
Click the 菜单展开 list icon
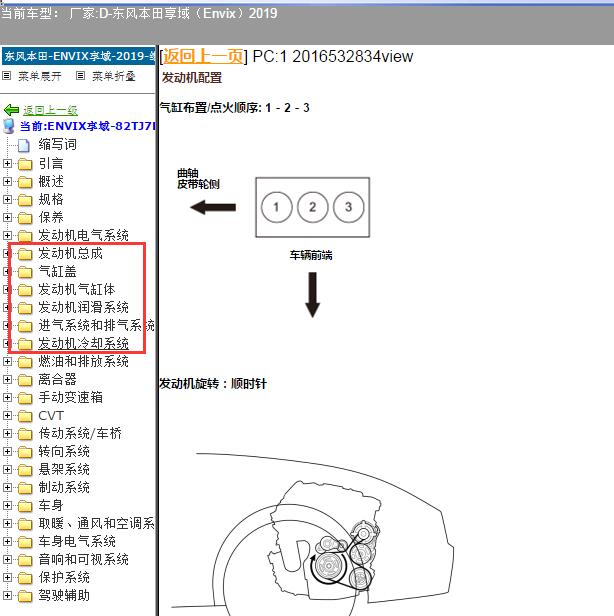(x=6, y=75)
